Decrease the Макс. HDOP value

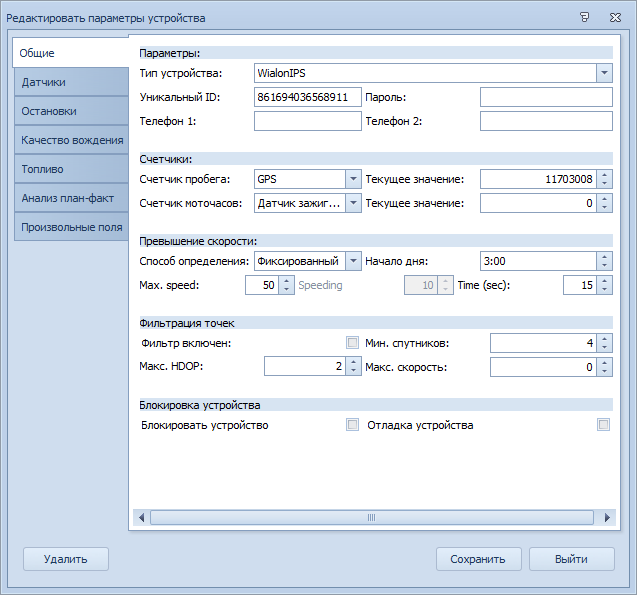(x=353, y=371)
